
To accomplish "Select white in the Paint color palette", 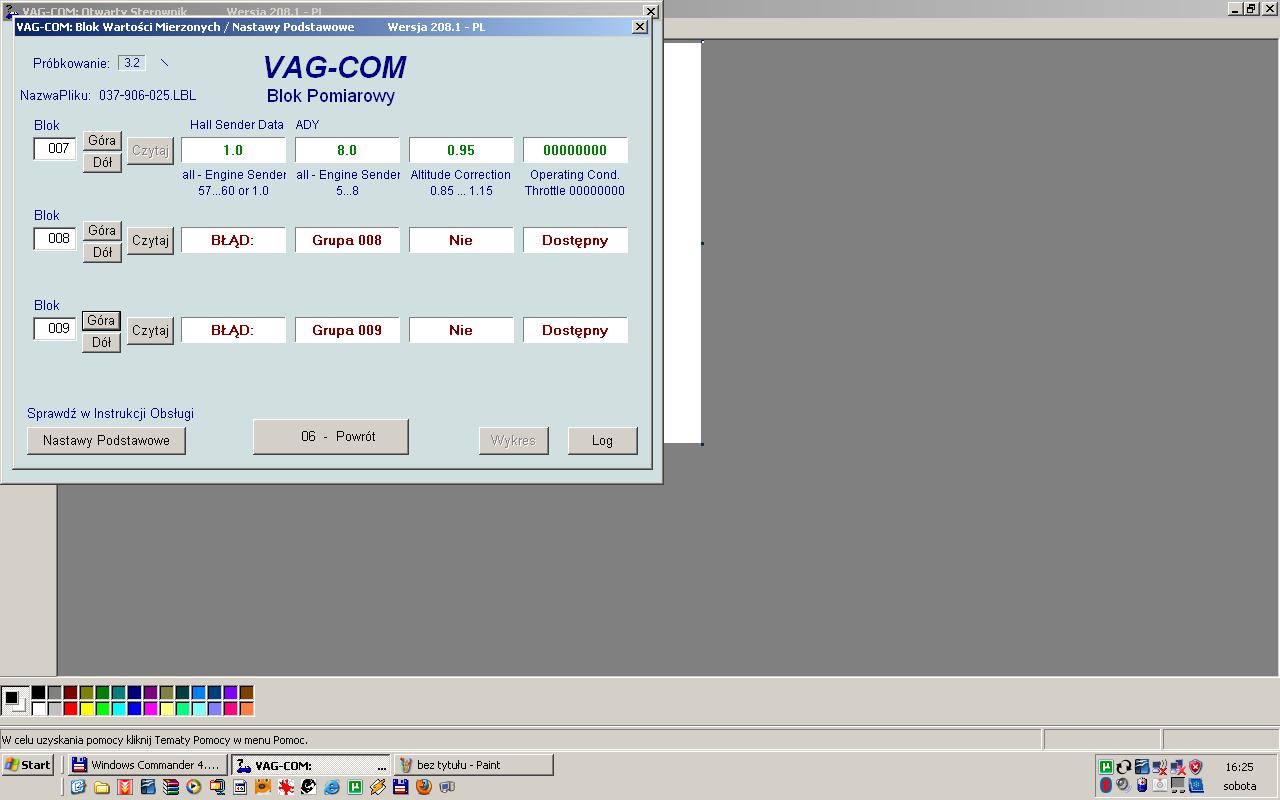I will [38, 709].
